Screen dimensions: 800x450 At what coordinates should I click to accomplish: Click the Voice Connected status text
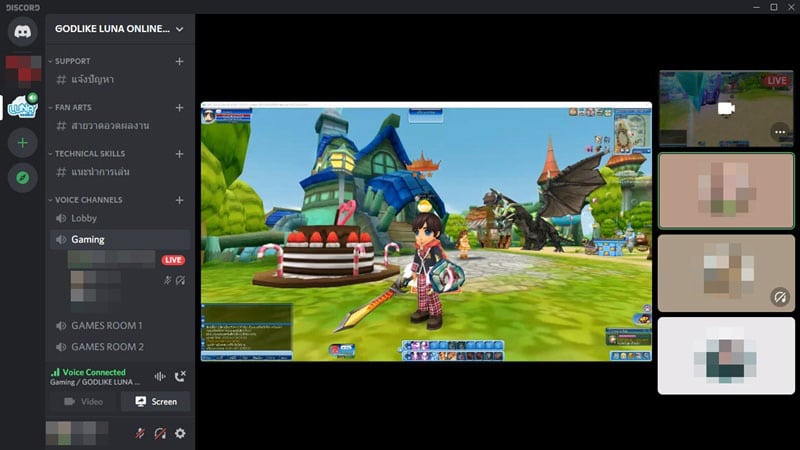point(94,372)
